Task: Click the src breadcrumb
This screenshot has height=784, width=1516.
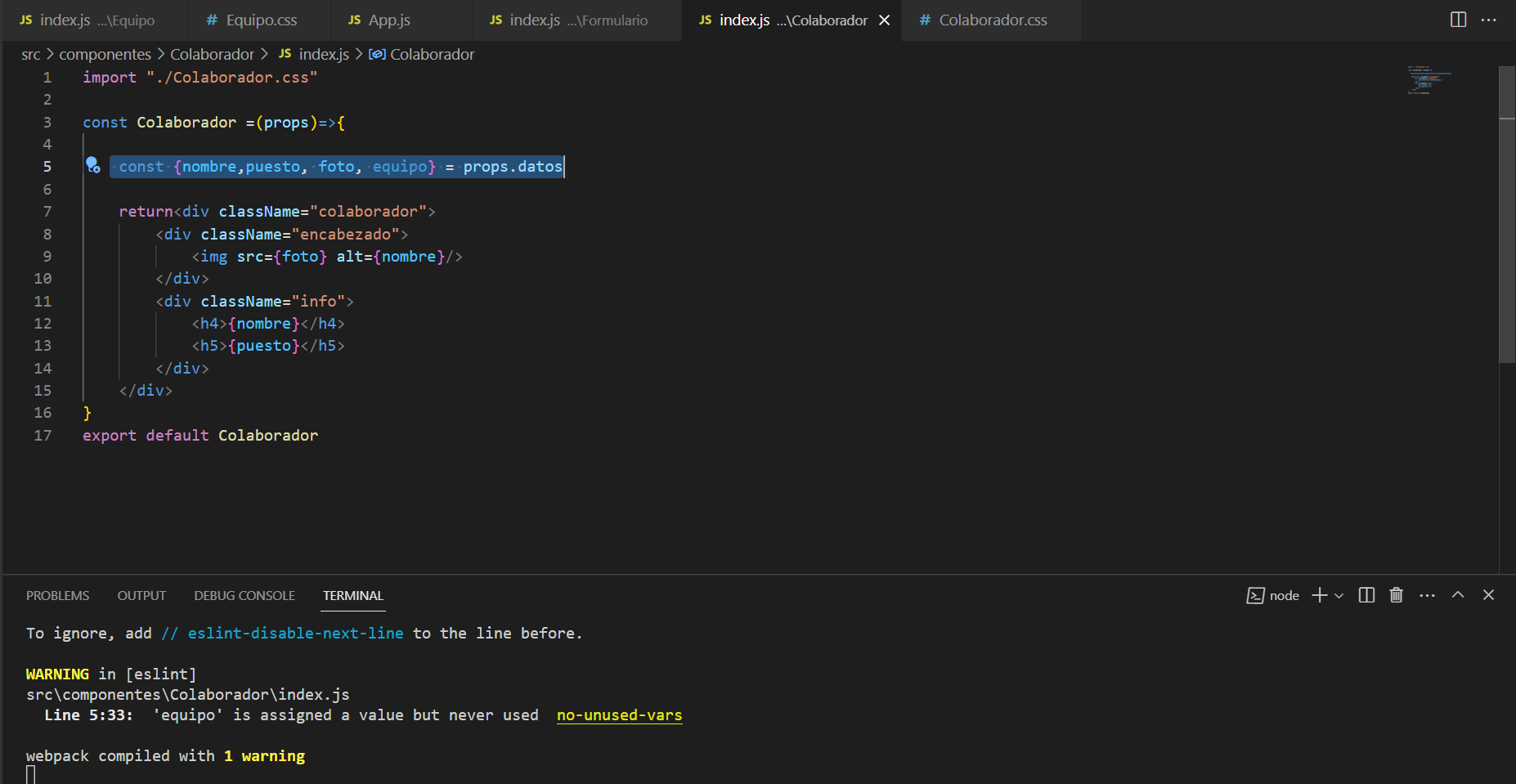Action: 31,55
